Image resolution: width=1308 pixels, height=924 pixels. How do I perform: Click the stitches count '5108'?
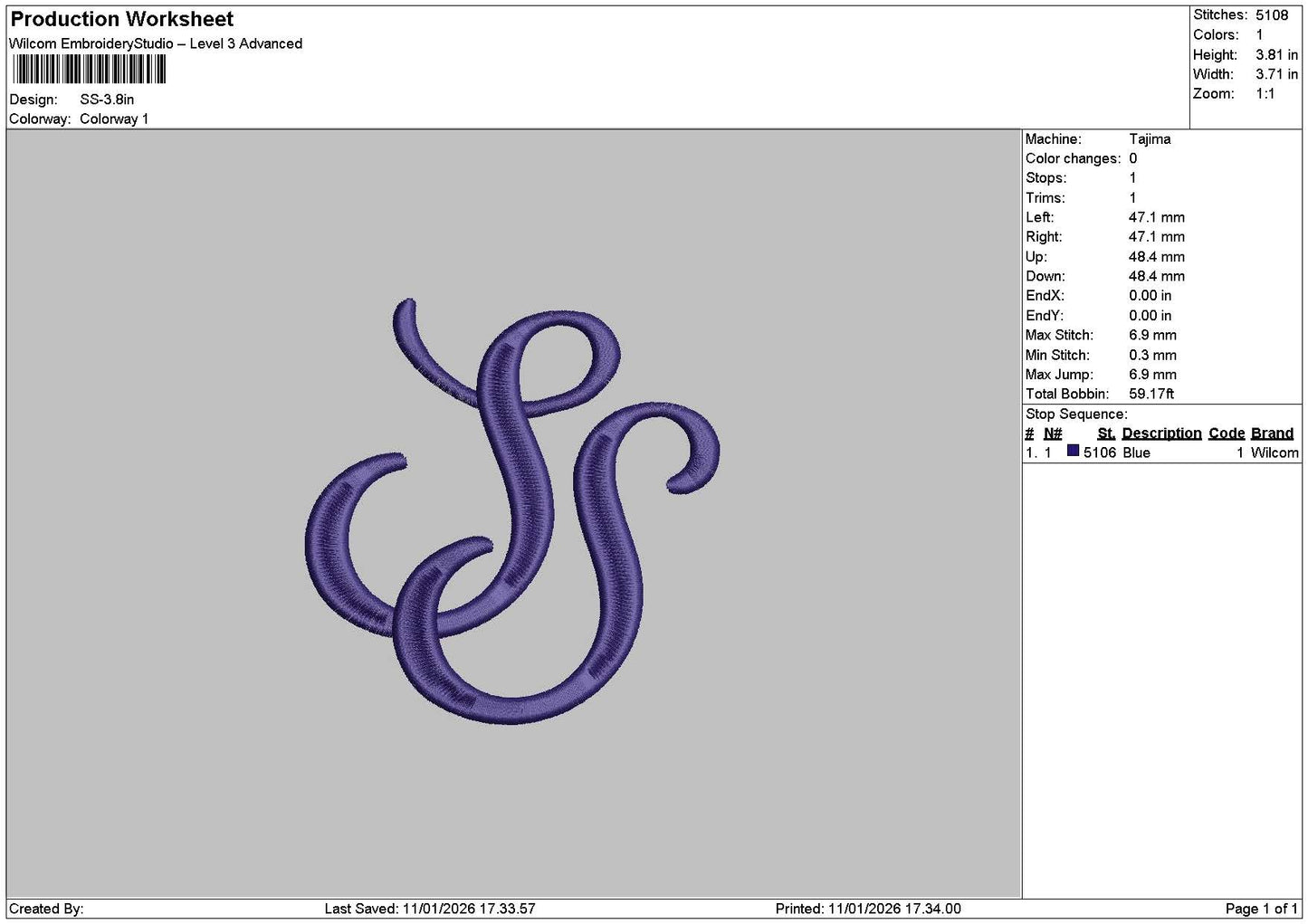pos(1272,14)
